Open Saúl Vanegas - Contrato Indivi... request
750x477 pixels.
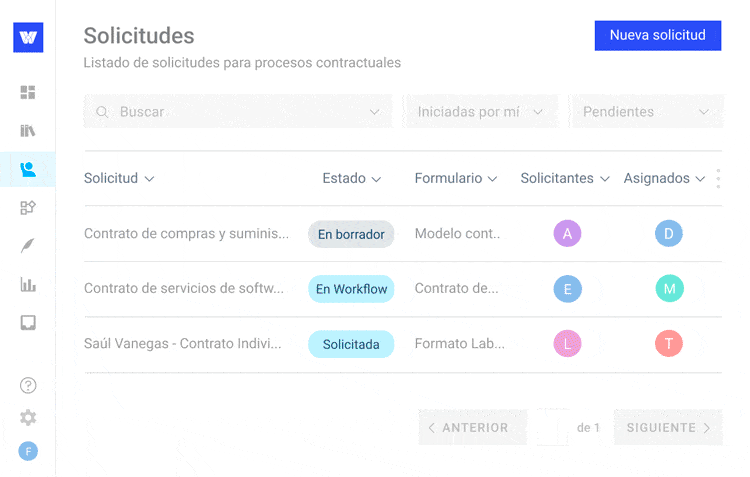[182, 344]
